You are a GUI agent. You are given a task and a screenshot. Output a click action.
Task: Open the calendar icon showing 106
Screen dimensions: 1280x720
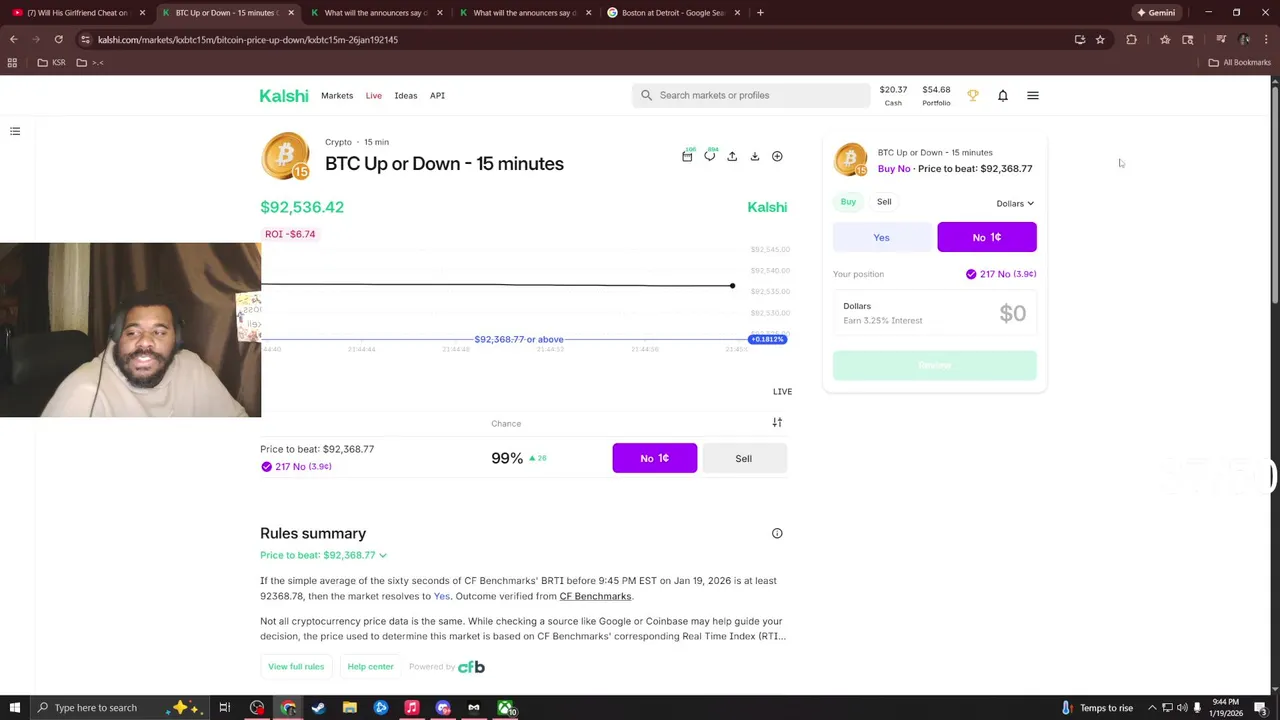687,156
